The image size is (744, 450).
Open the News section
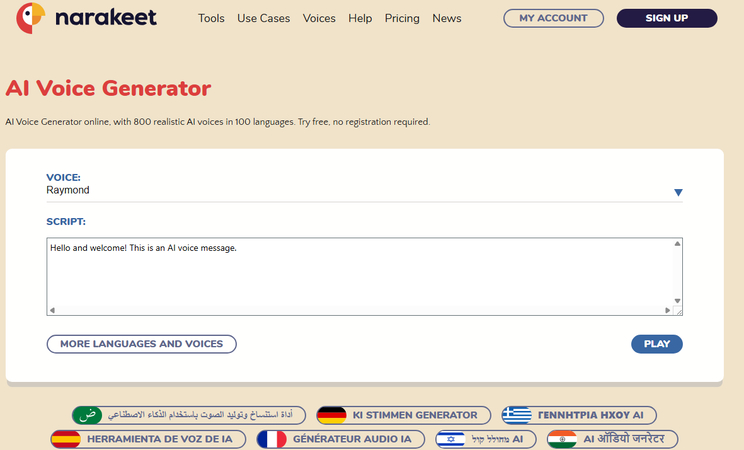coord(446,19)
